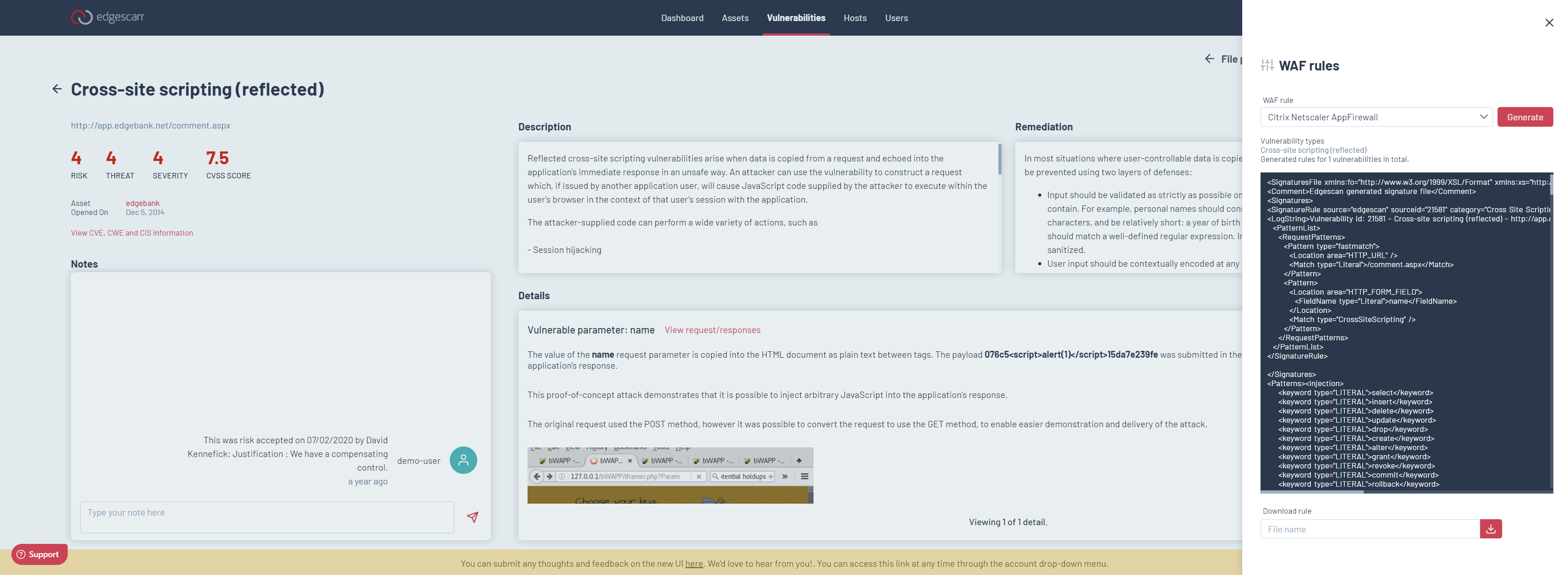Navigate to the Assets tab
This screenshot has height=575, width=1568.
click(735, 18)
